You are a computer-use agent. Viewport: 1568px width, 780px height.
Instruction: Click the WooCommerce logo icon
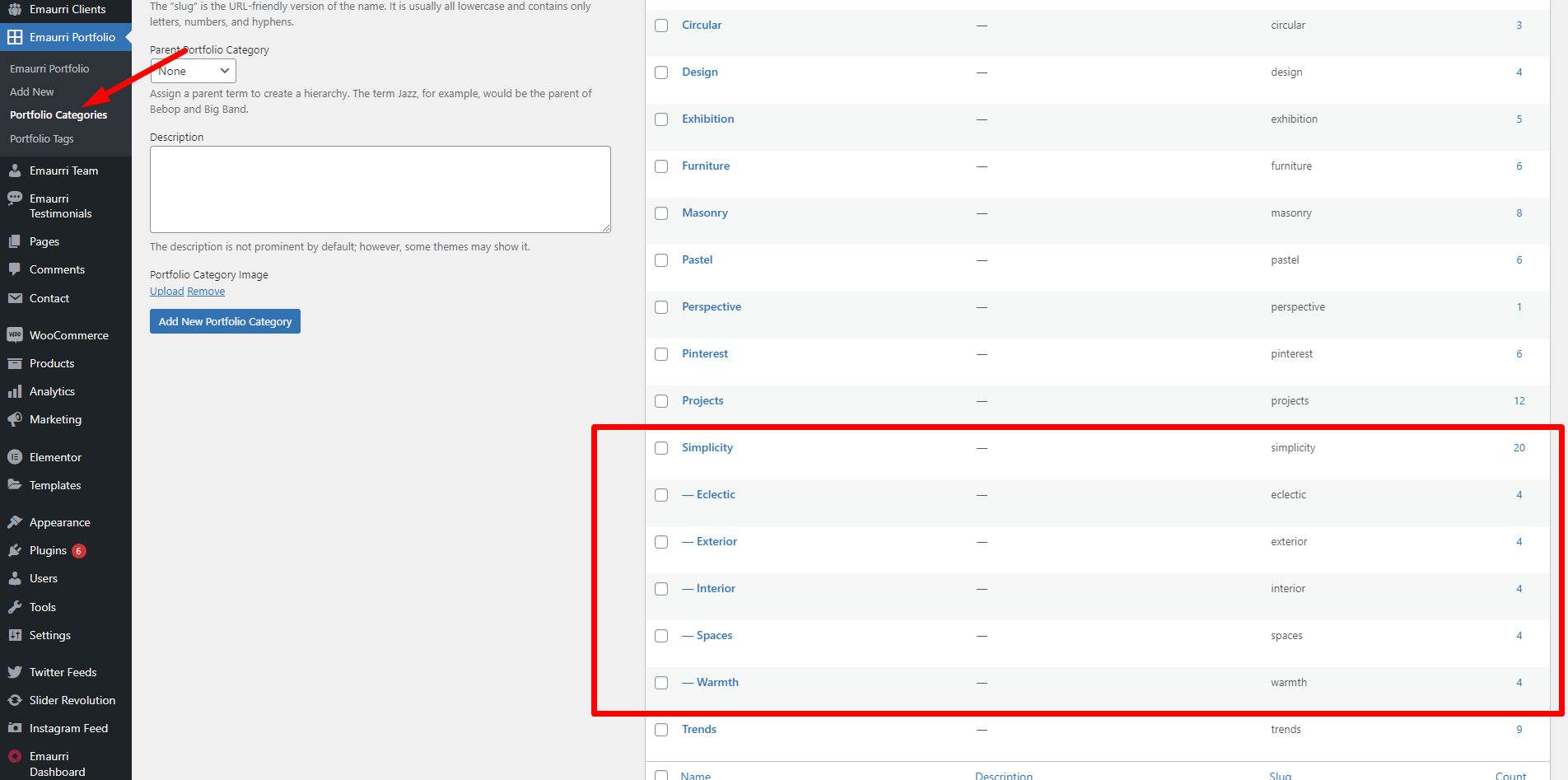(x=15, y=335)
